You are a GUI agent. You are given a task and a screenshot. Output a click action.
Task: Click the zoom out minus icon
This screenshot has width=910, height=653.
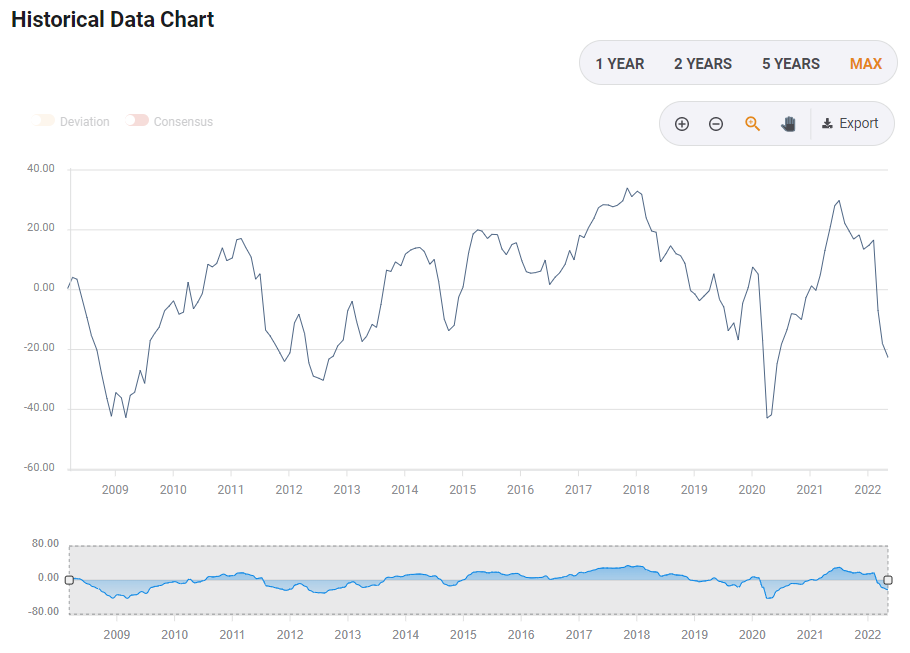coord(716,124)
